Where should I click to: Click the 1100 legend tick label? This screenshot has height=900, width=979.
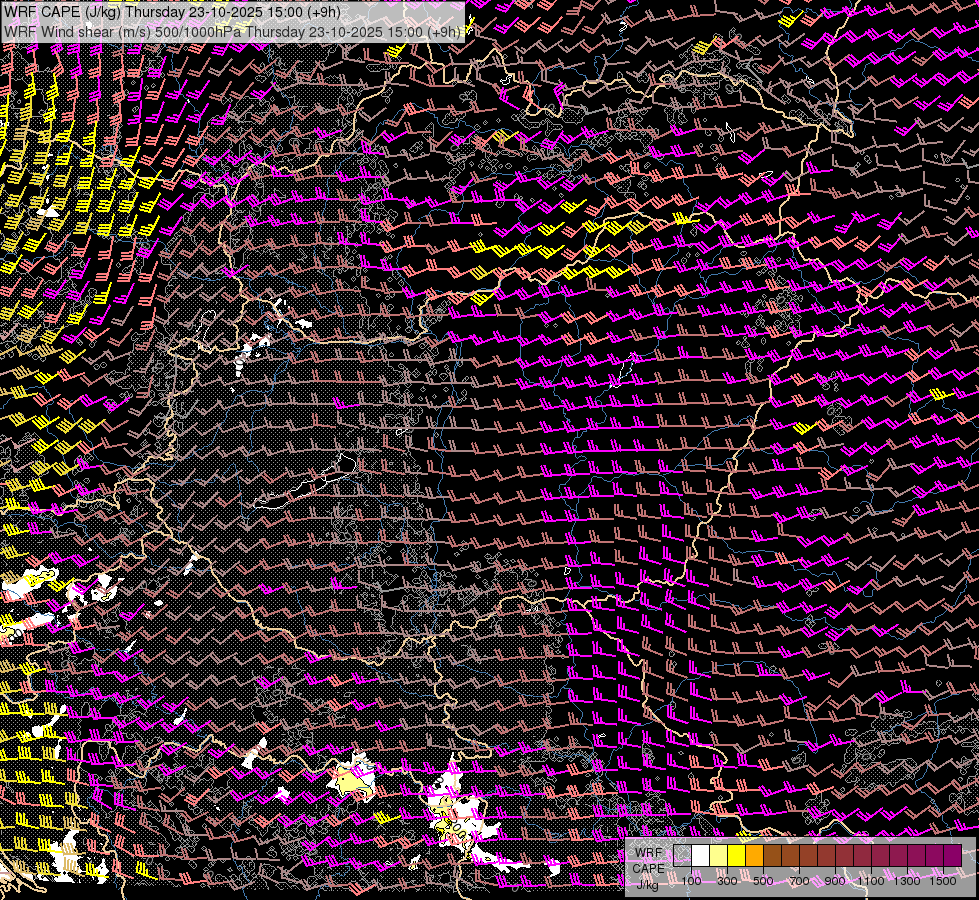(x=871, y=881)
